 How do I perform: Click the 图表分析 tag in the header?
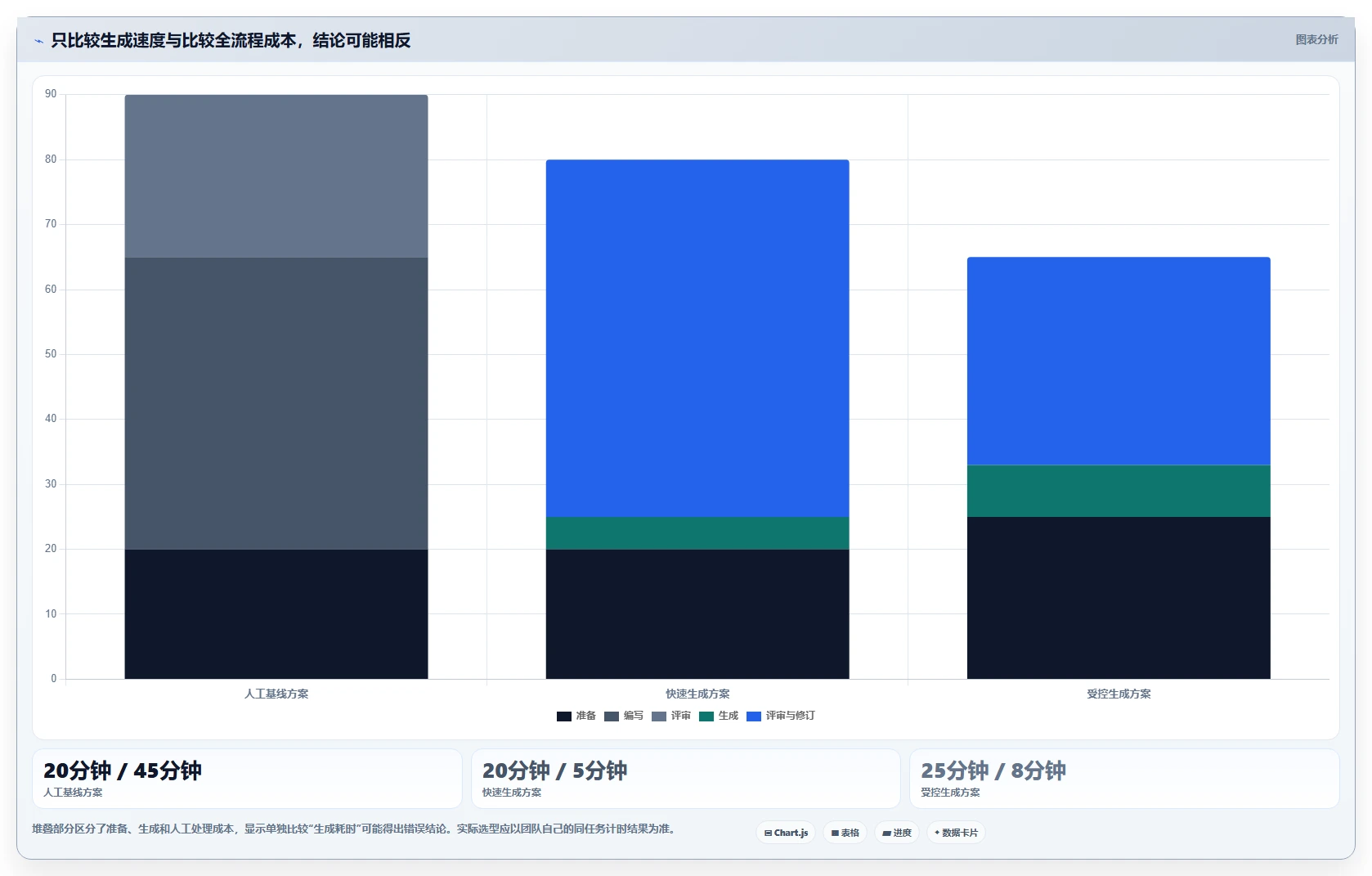click(1316, 39)
